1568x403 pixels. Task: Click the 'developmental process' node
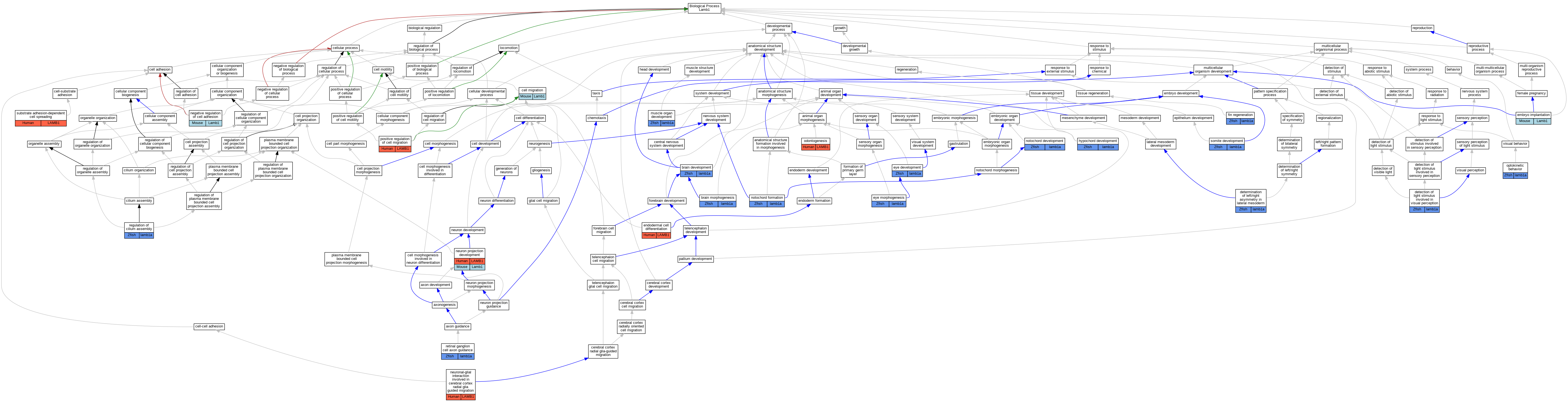tap(778, 28)
